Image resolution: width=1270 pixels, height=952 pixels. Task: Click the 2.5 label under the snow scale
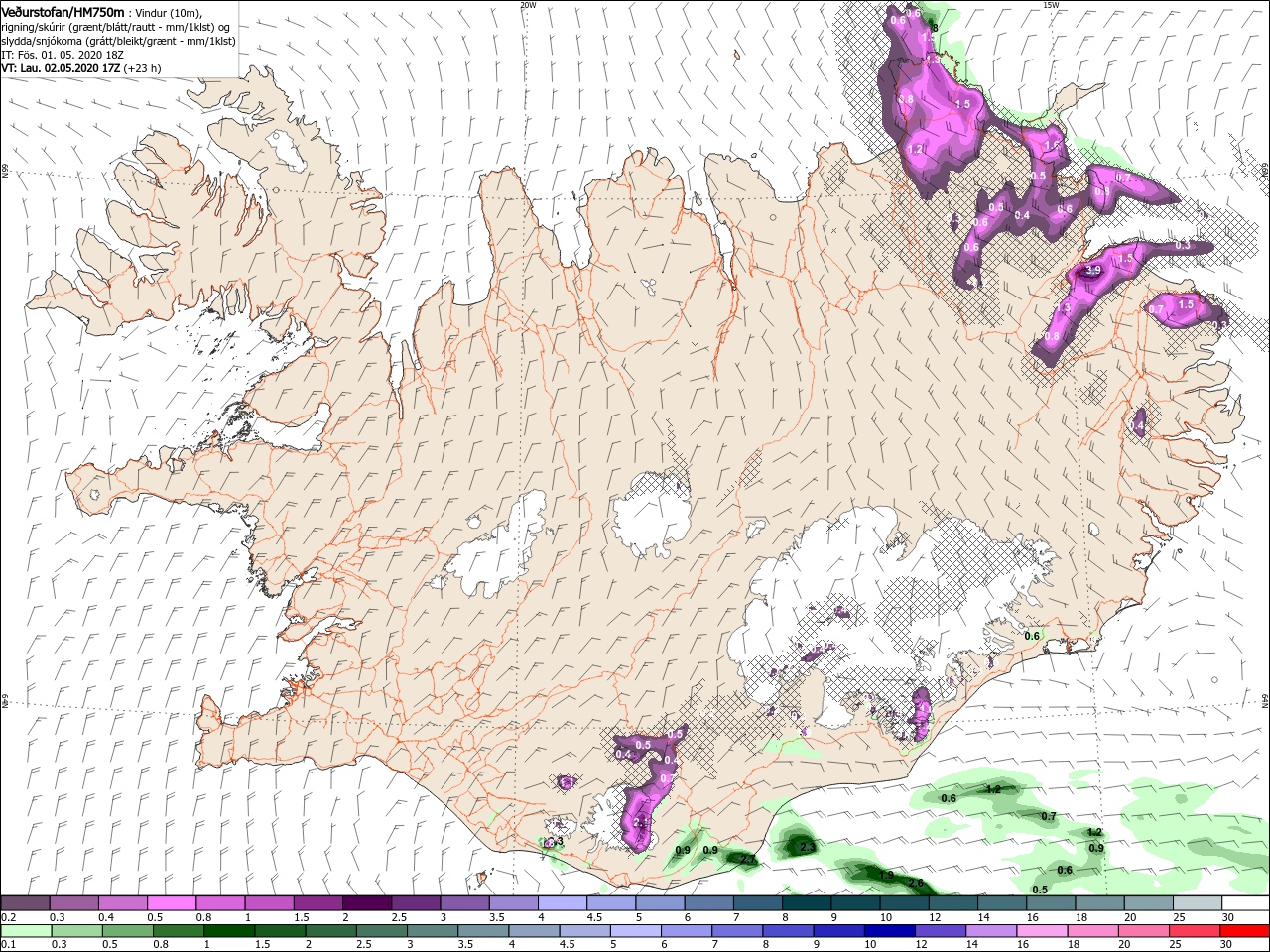click(399, 917)
